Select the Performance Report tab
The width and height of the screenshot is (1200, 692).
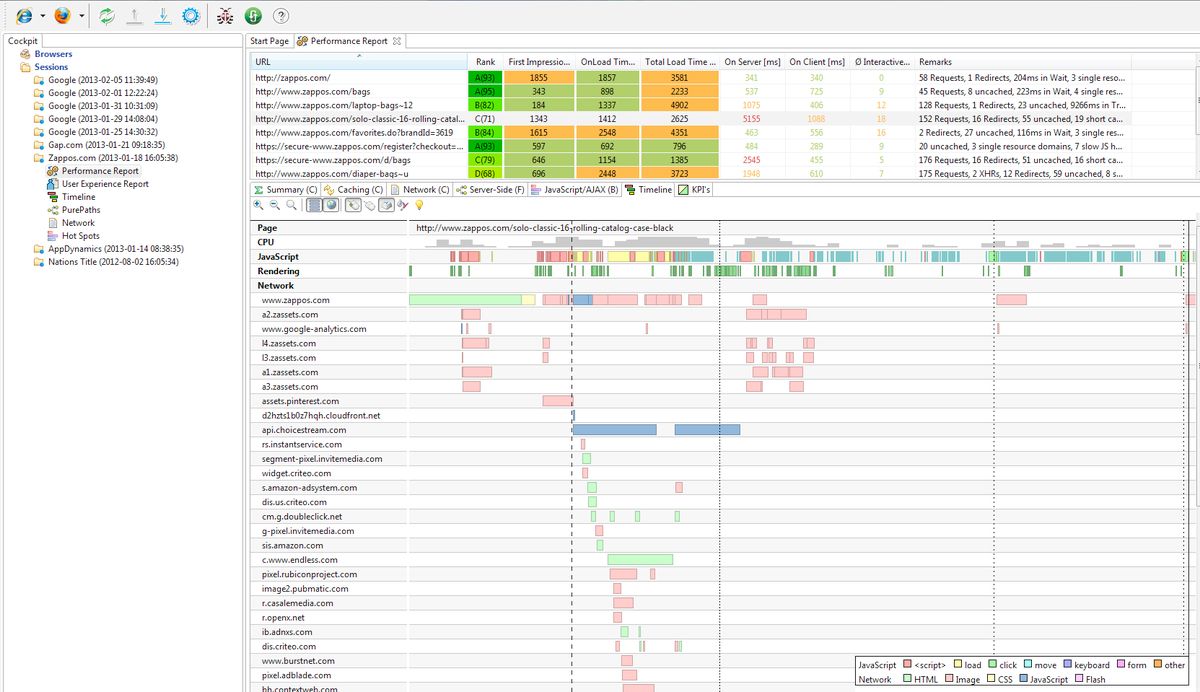pyautogui.click(x=348, y=41)
